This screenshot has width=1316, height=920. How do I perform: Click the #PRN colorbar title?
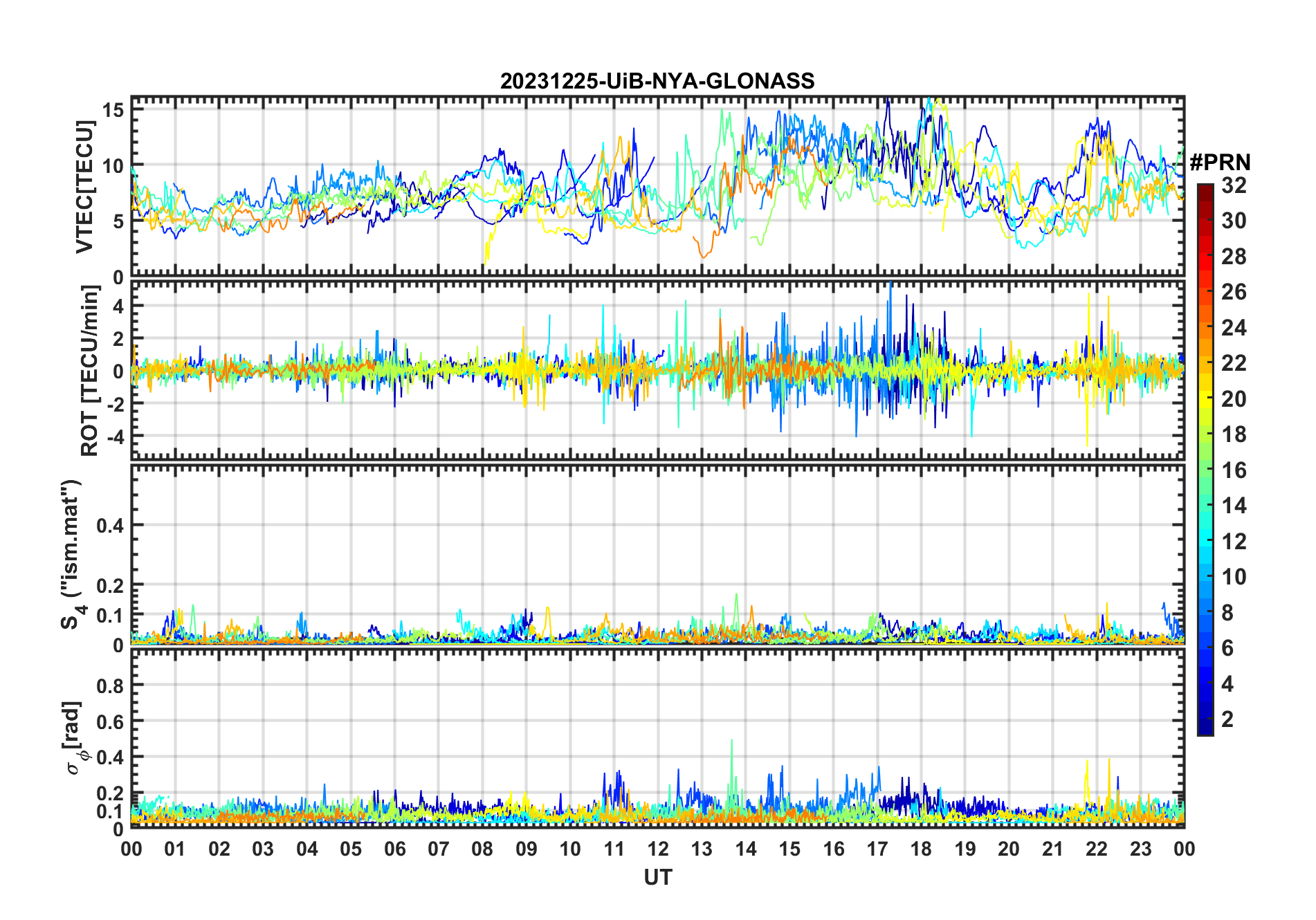click(1220, 163)
